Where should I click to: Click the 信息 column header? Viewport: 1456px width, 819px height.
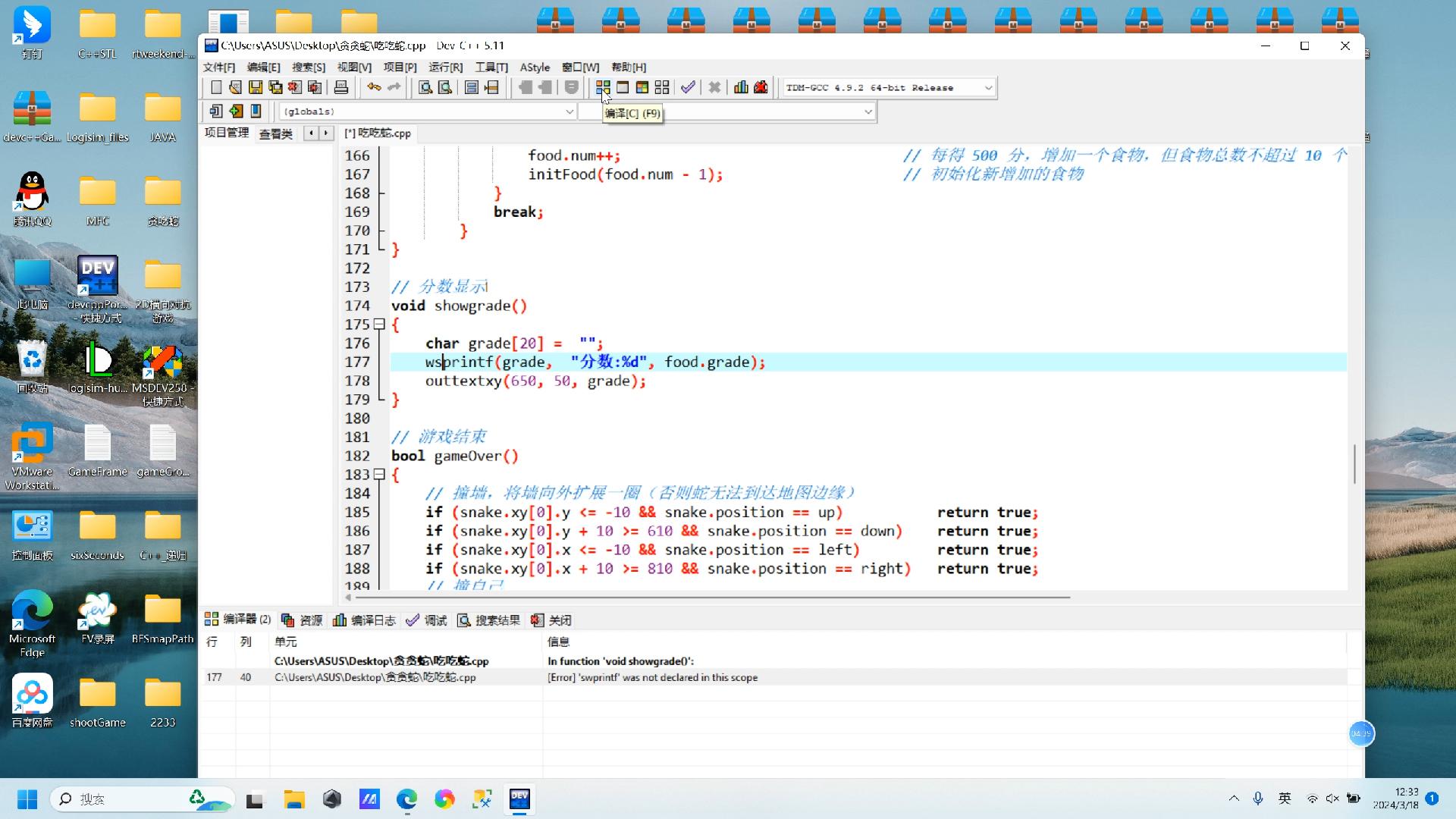point(559,642)
